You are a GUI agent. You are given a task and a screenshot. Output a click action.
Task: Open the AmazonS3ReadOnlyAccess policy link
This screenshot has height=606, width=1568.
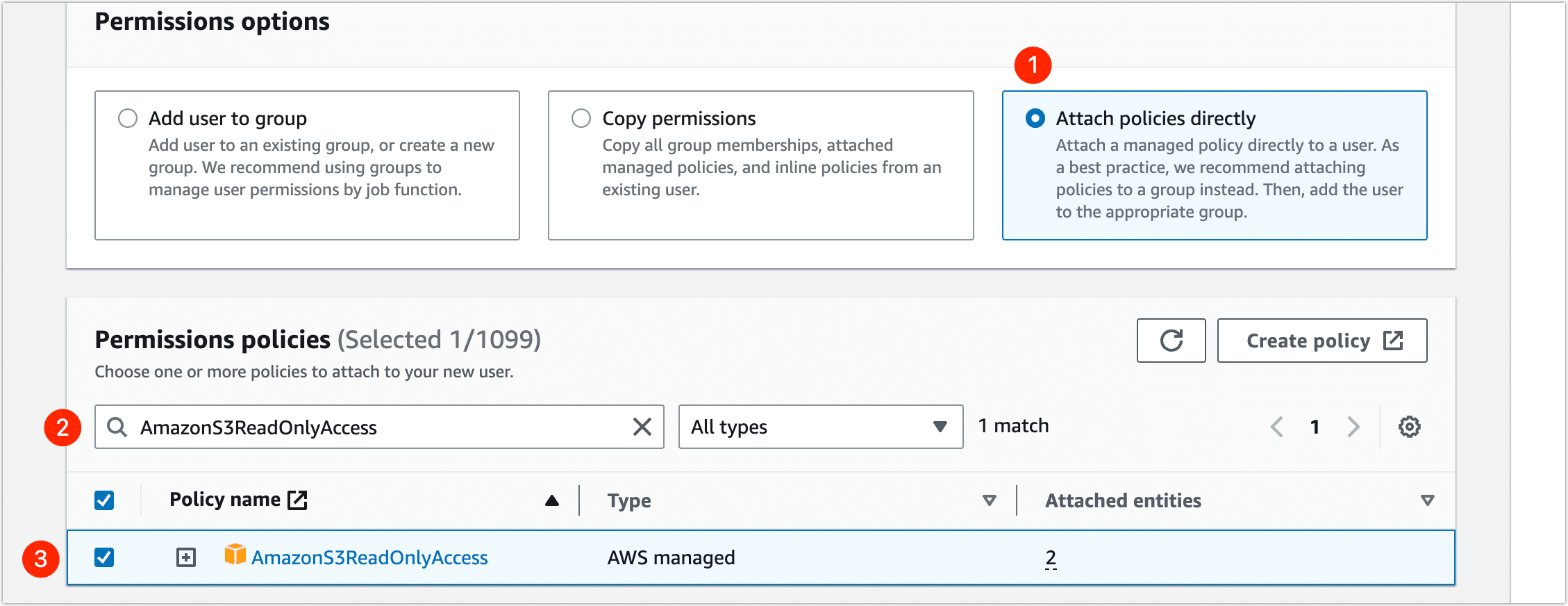point(369,557)
